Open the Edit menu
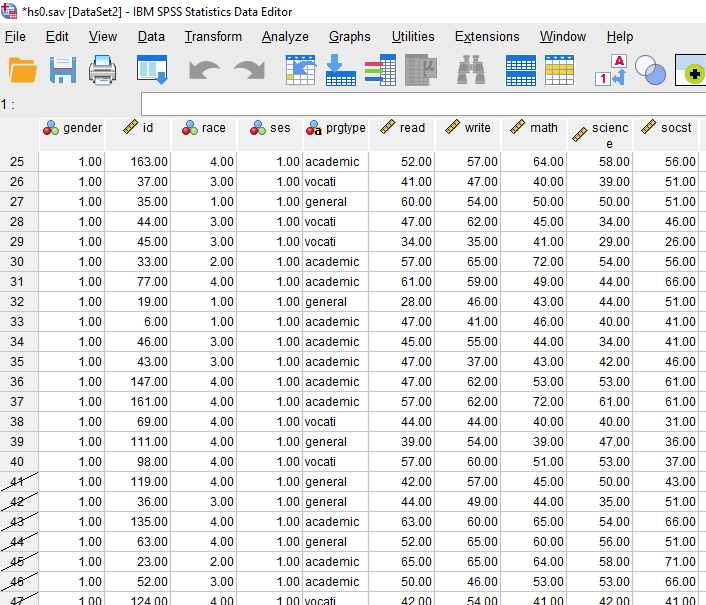706x605 pixels. coord(57,36)
